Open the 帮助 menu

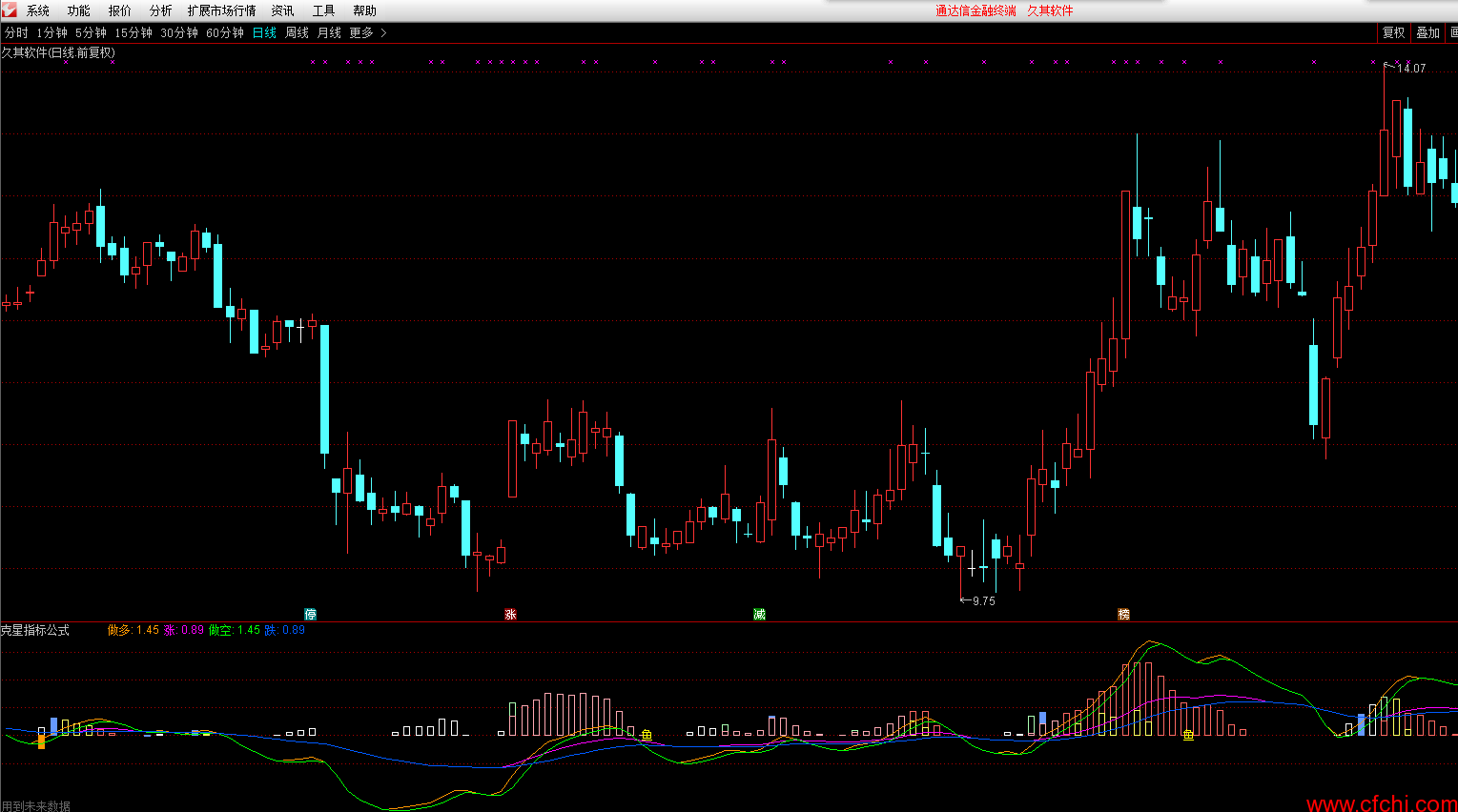(365, 10)
